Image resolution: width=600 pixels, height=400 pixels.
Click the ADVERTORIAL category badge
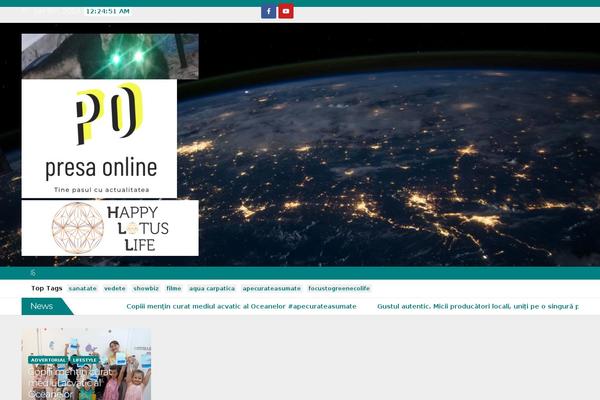48,360
